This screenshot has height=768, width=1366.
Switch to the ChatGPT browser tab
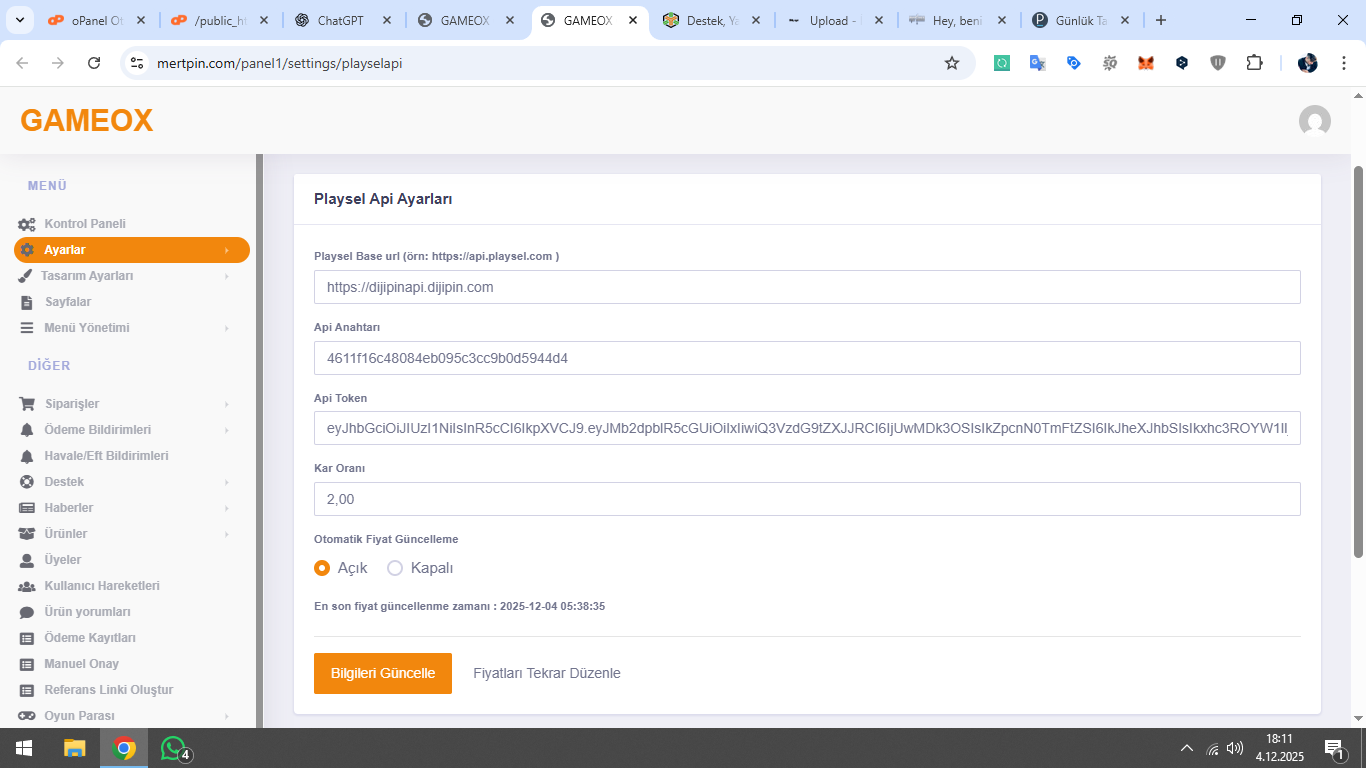(x=343, y=20)
